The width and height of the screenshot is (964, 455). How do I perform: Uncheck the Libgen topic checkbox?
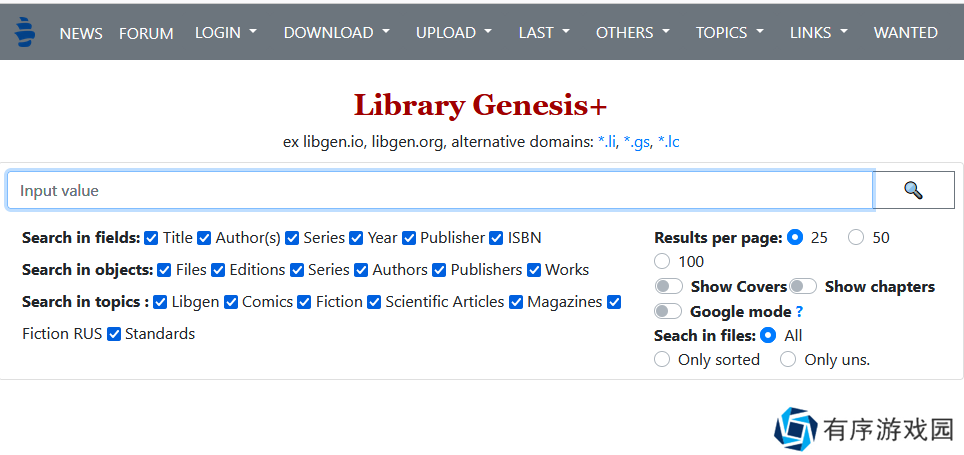click(x=160, y=302)
